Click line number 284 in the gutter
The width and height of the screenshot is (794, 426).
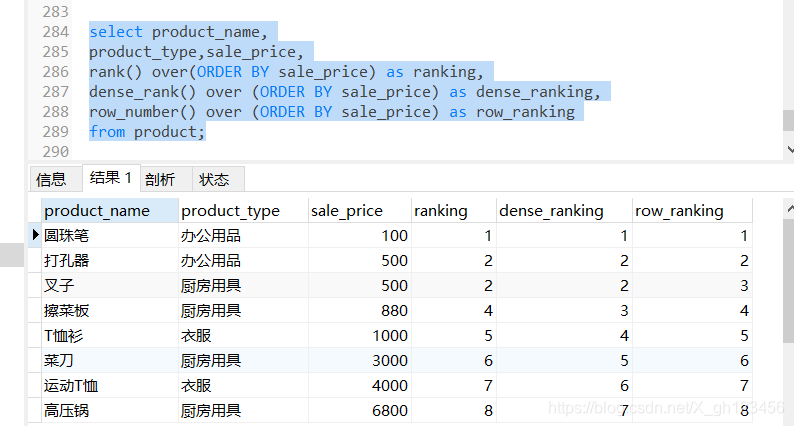tap(55, 32)
